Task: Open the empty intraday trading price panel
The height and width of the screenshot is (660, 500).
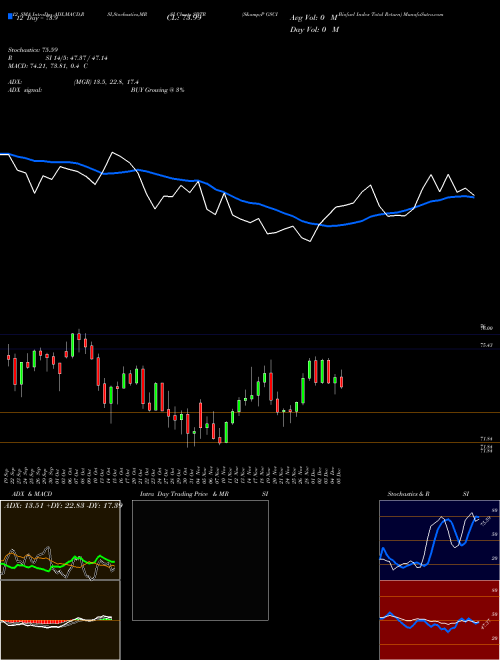Action: 200,560
